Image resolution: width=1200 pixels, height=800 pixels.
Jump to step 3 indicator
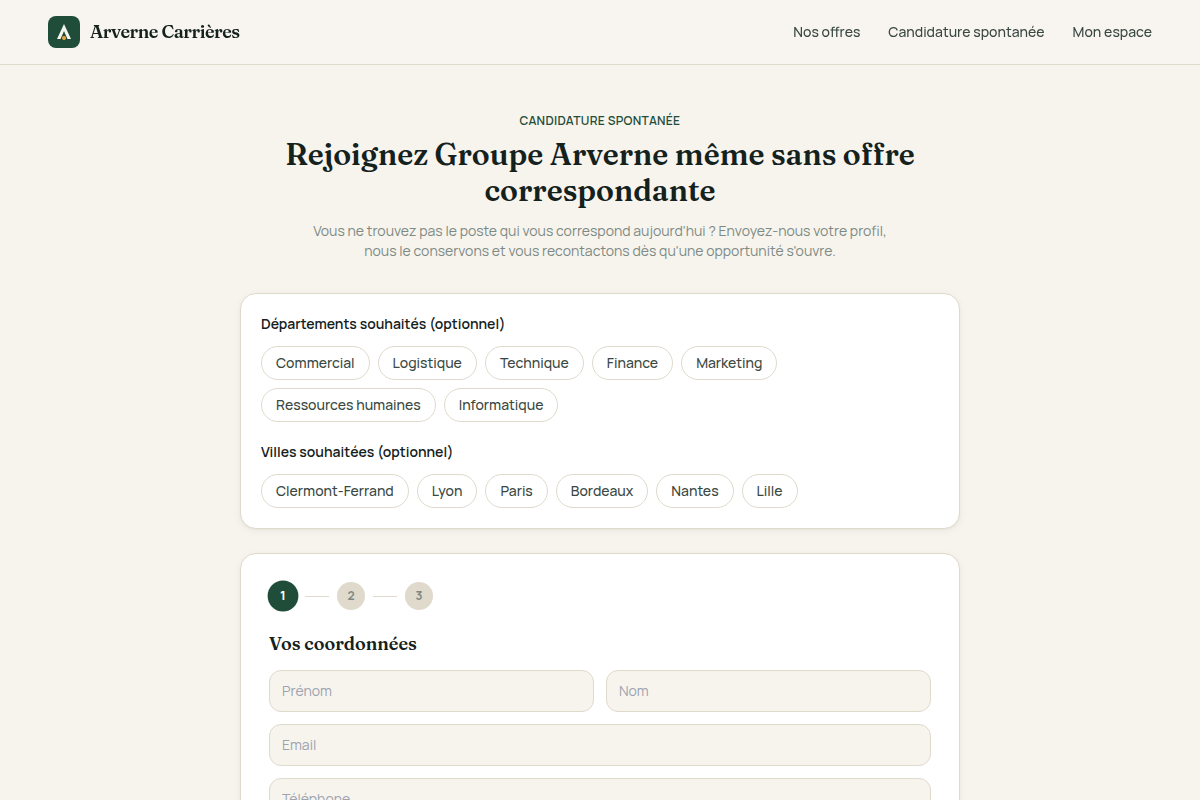tap(419, 596)
